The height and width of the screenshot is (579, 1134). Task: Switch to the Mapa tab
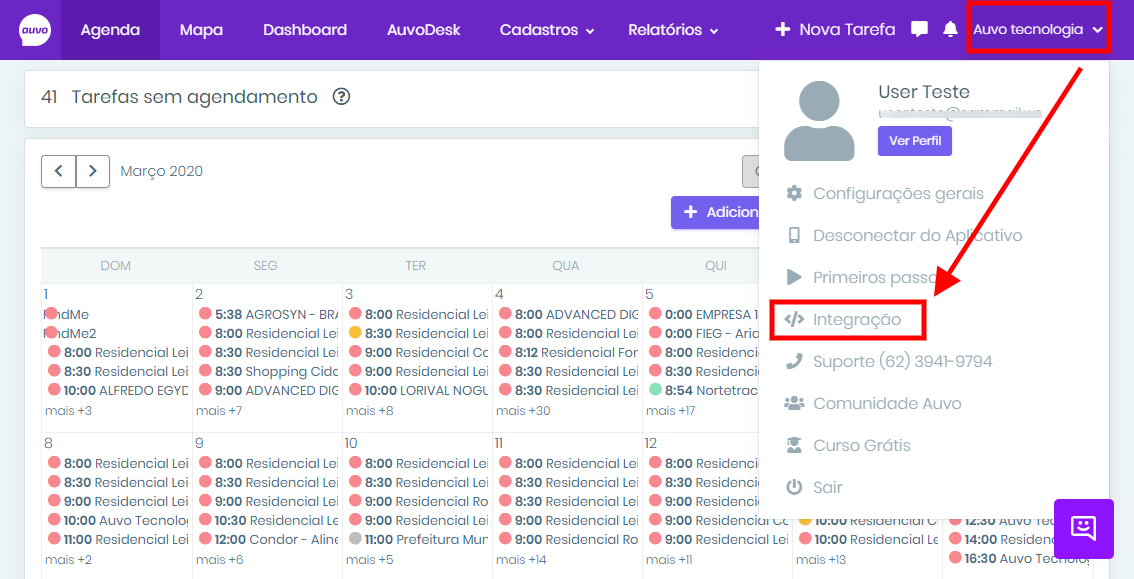click(201, 30)
